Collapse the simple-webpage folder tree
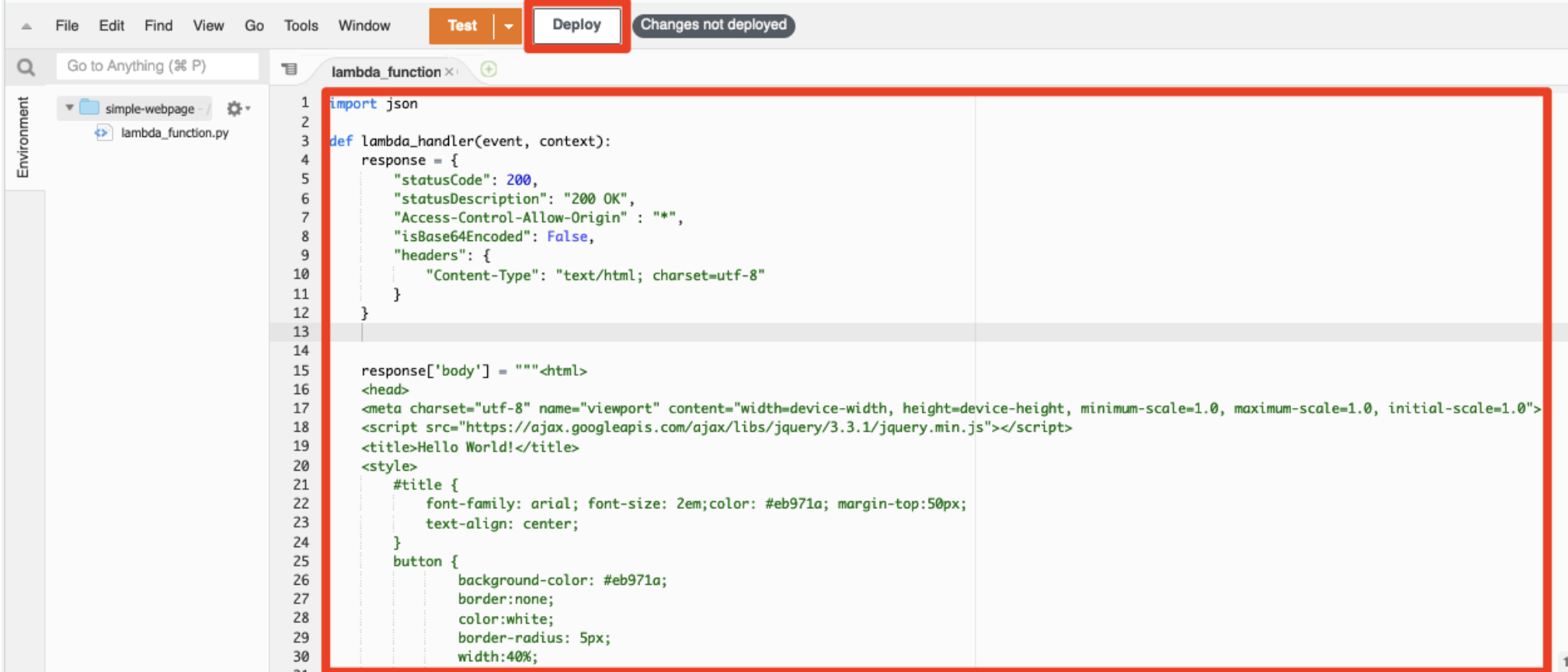Screen dimensions: 1568x672 click(70, 108)
